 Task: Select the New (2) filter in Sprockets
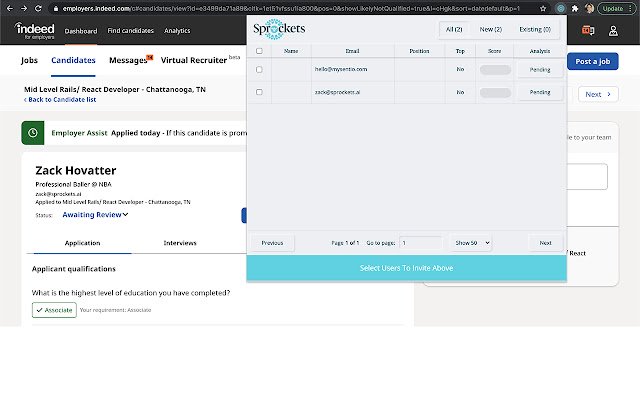(491, 29)
